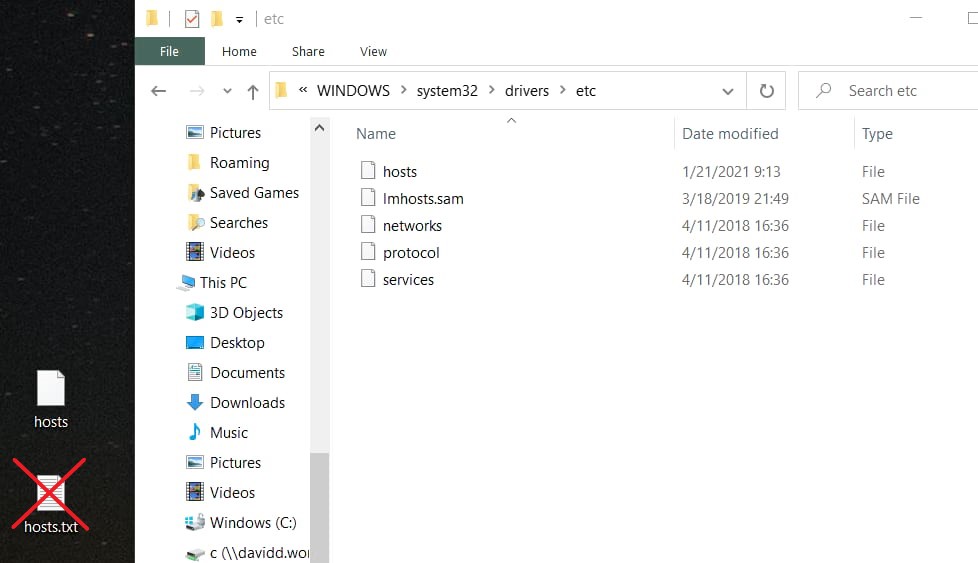Open the Music folder in sidebar
This screenshot has width=978, height=563.
coord(228,433)
